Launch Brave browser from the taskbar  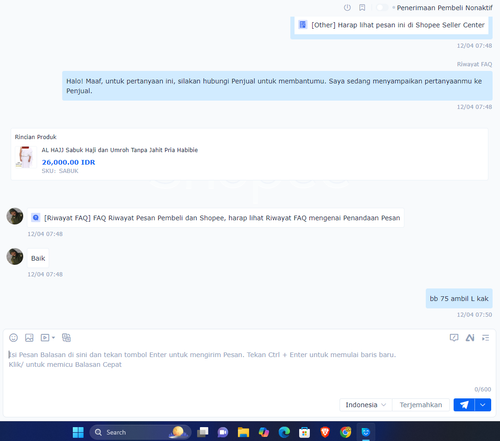point(325,432)
